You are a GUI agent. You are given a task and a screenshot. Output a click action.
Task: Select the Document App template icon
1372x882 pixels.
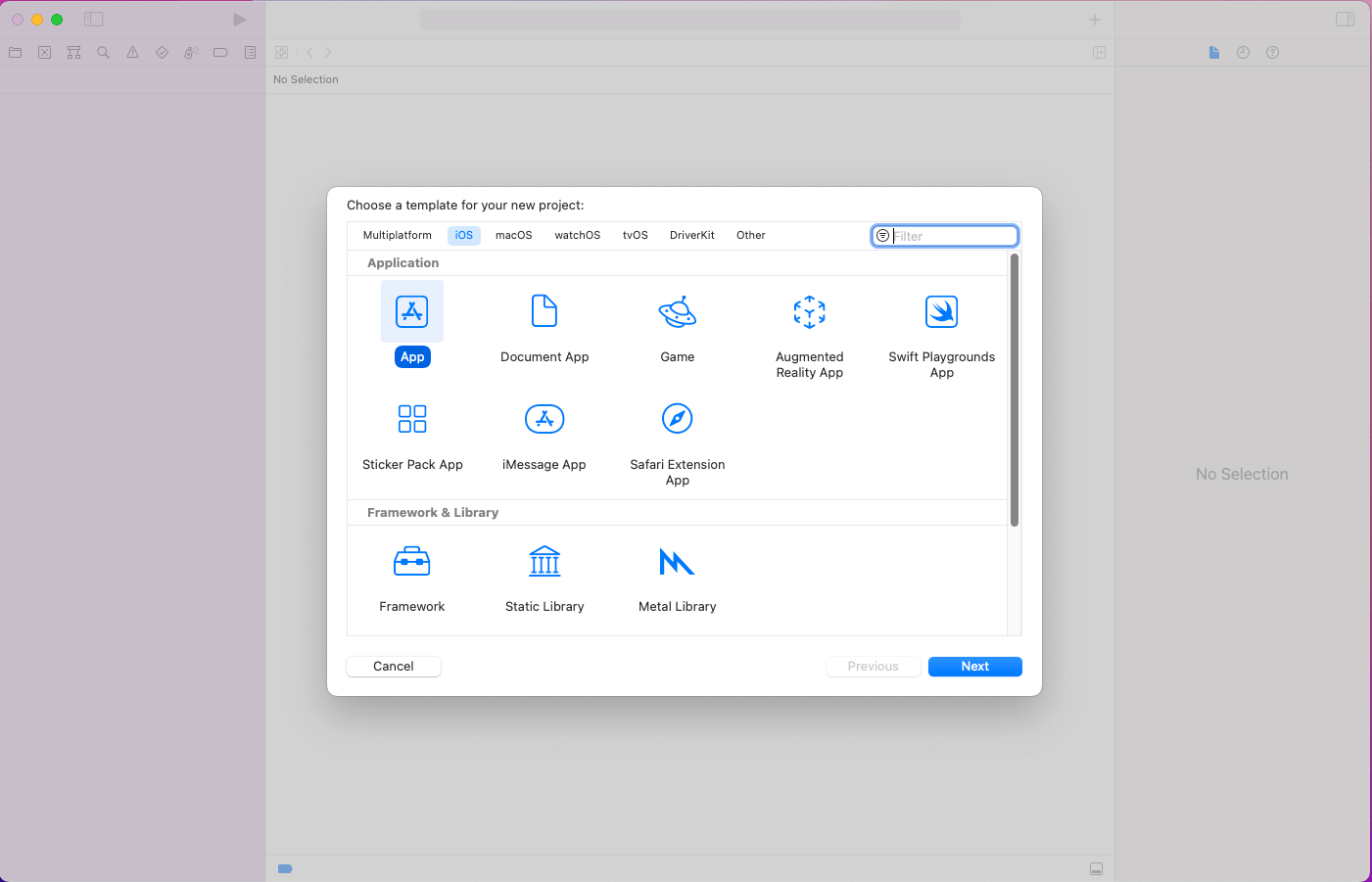544,312
